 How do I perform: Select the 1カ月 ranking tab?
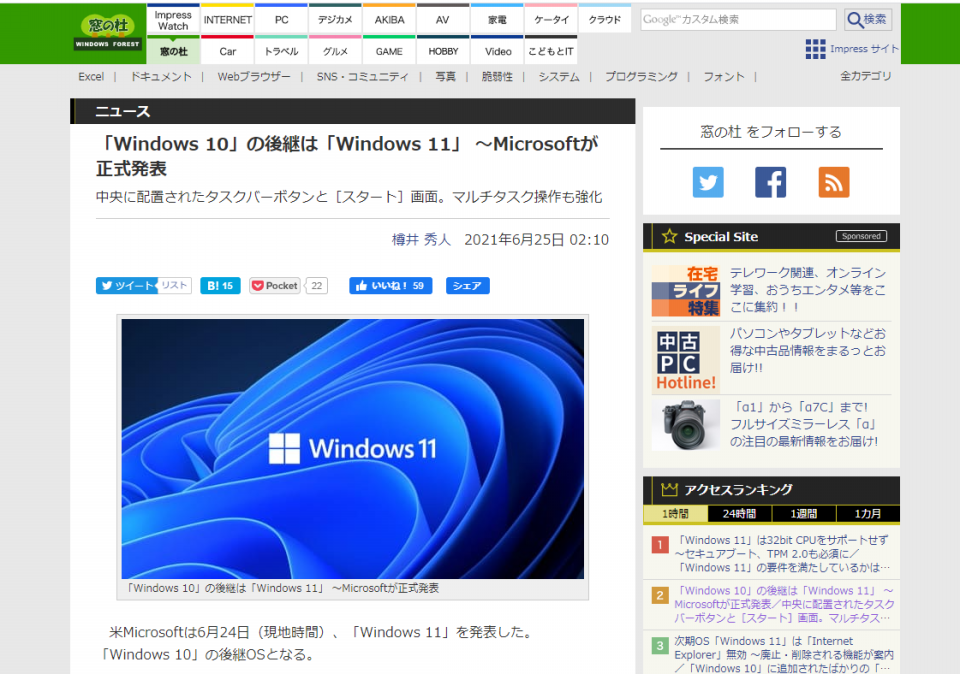[868, 514]
